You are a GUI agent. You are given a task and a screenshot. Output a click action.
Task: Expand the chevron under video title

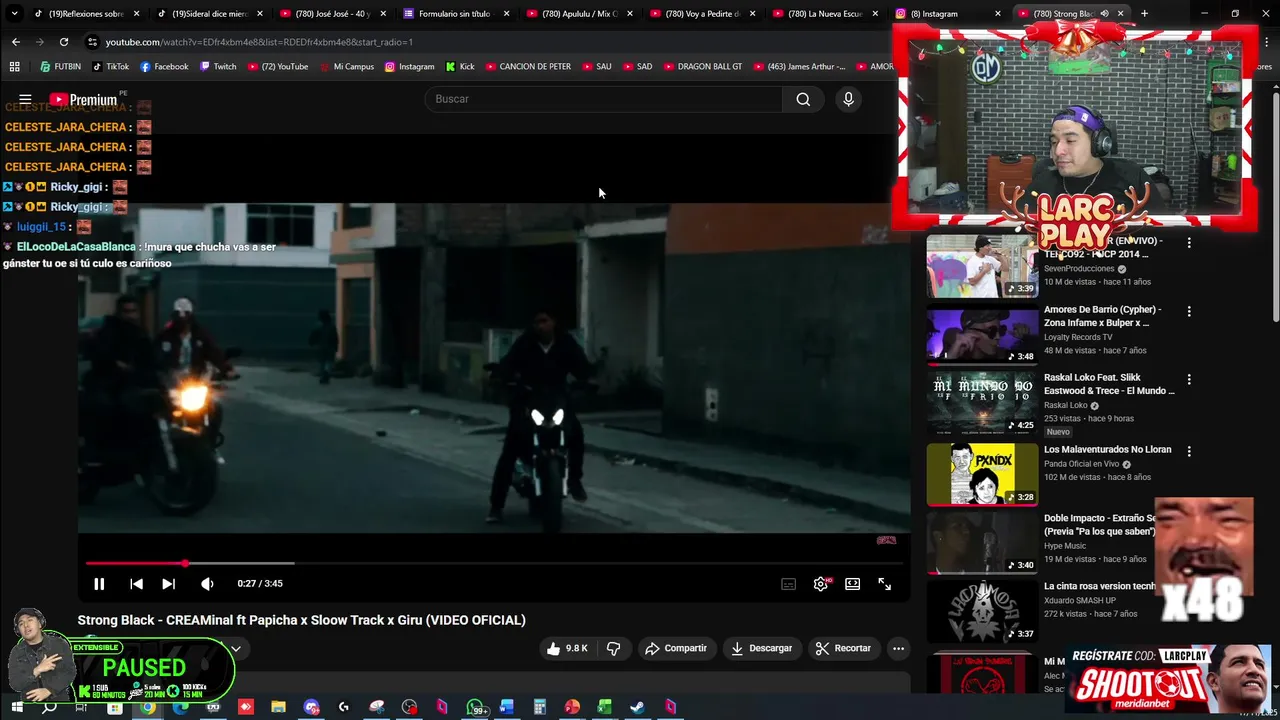point(236,648)
